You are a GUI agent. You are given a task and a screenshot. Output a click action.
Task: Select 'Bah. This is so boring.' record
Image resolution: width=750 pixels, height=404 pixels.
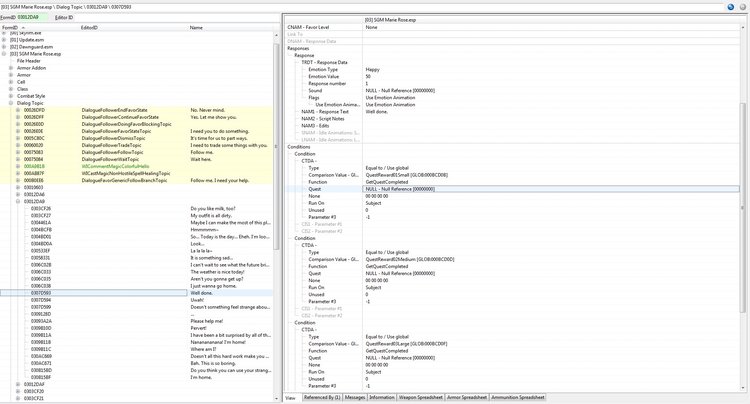[136, 363]
